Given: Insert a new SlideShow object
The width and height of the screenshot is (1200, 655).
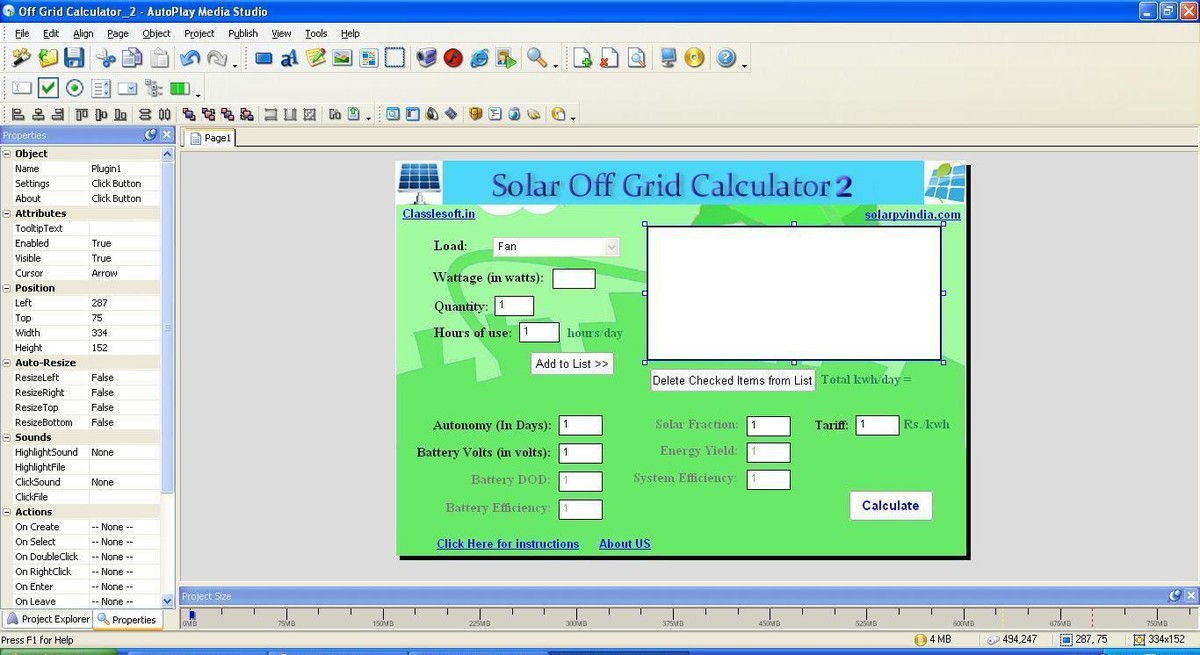Looking at the screenshot, I should pyautogui.click(x=506, y=58).
